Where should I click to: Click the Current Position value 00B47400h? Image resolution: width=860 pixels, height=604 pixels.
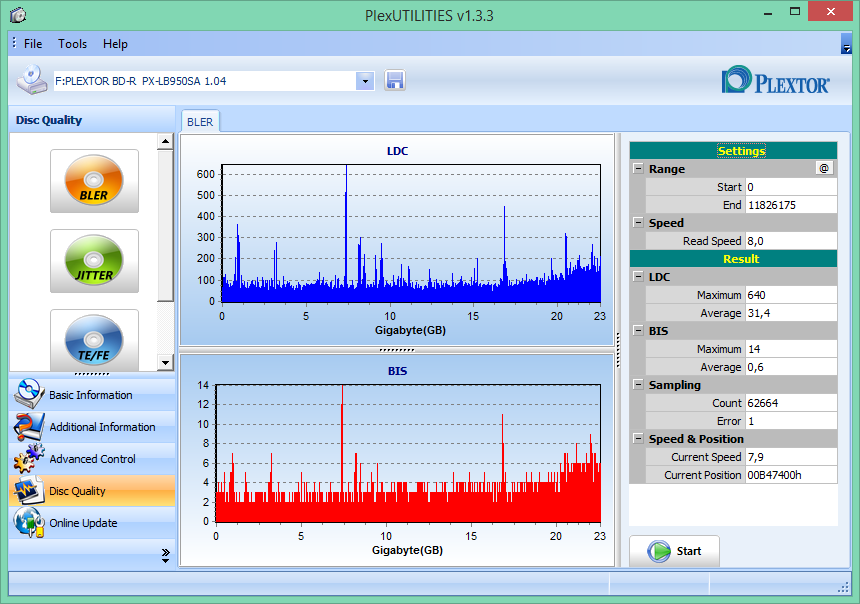pos(790,475)
